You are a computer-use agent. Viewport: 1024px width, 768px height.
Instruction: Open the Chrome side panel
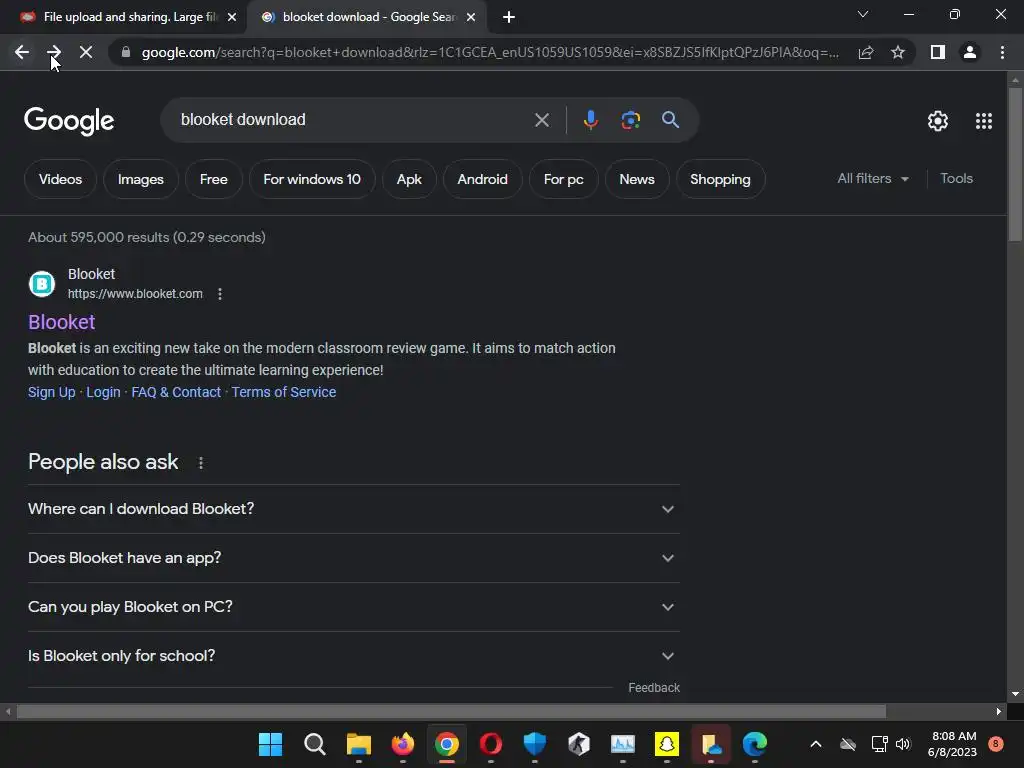(x=938, y=52)
